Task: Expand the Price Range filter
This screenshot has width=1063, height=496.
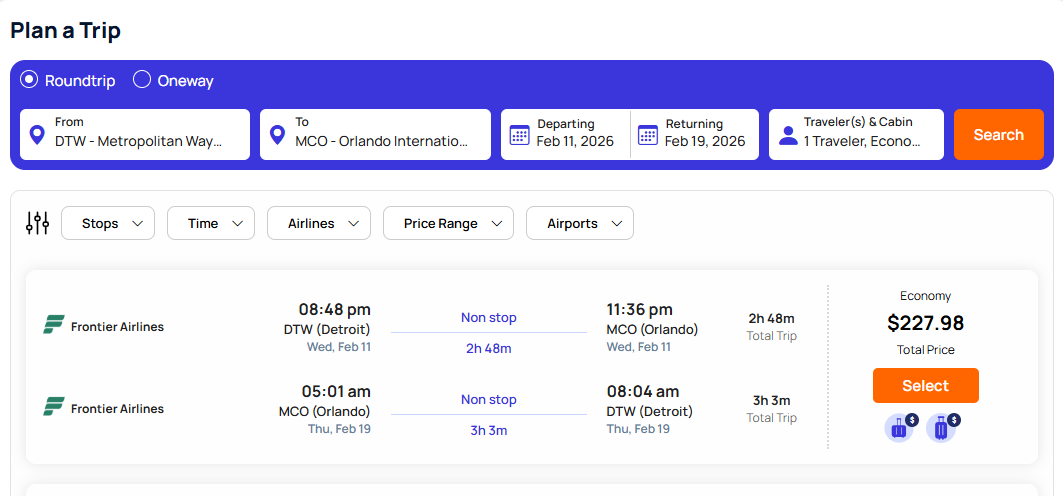Action: tap(448, 223)
